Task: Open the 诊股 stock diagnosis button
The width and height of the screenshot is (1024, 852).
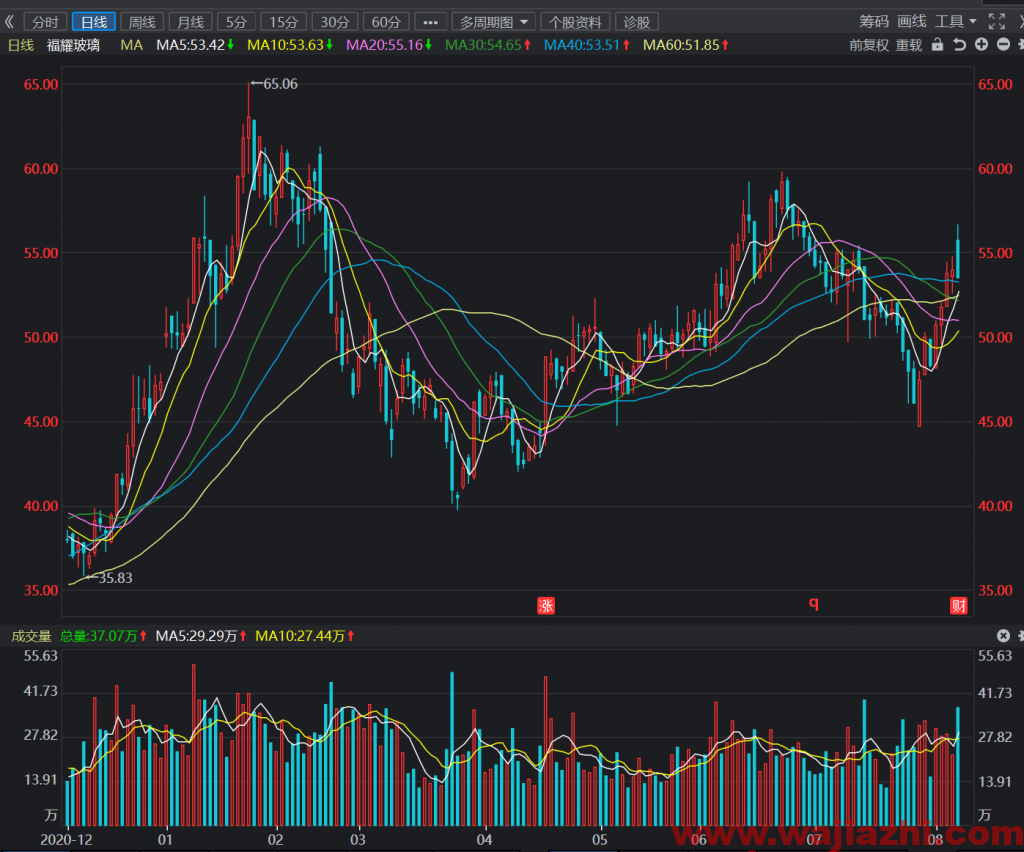Action: tap(636, 22)
